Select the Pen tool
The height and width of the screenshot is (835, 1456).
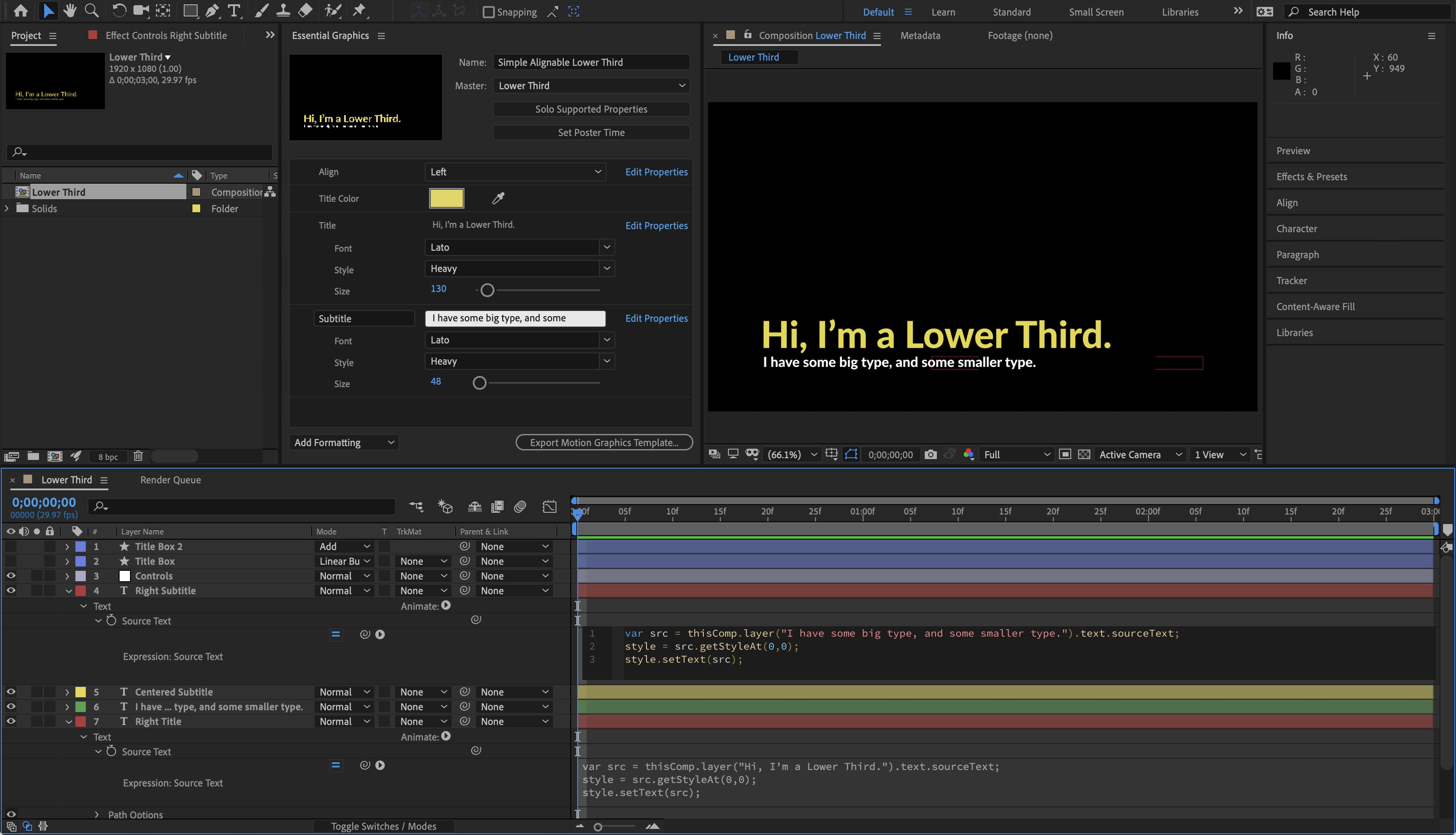coord(212,10)
